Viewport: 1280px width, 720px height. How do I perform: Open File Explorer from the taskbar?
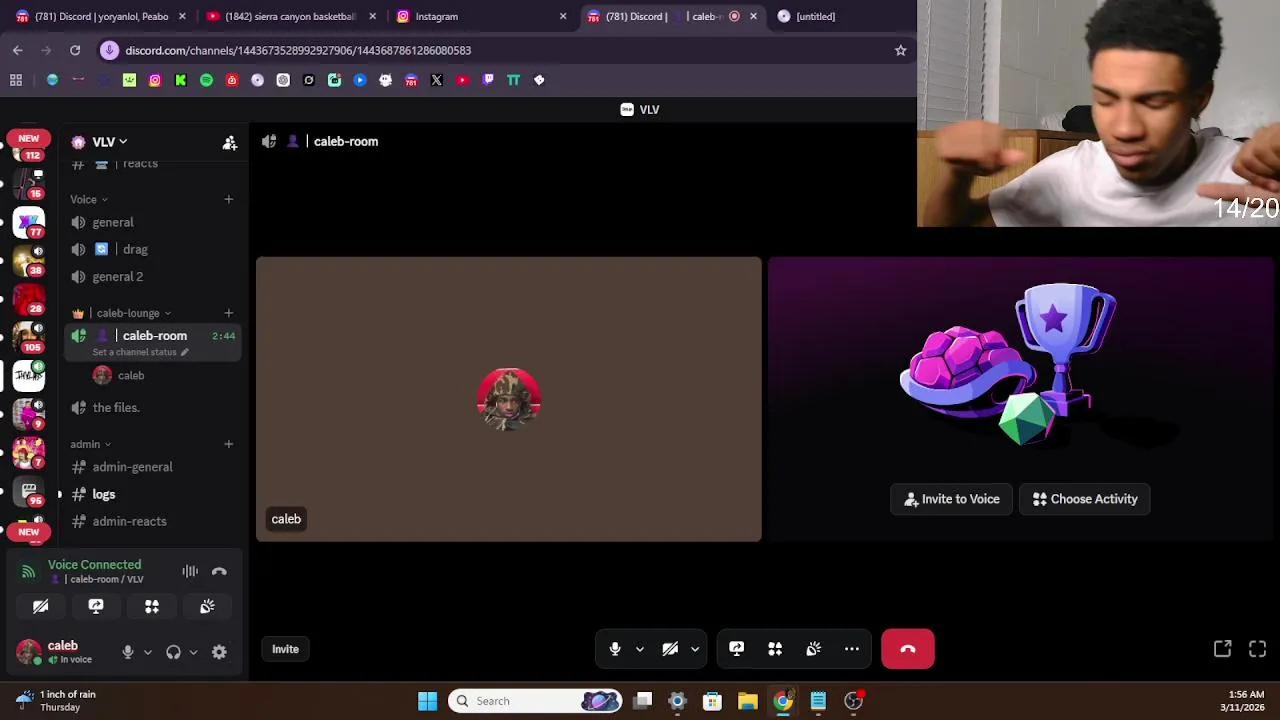(747, 701)
